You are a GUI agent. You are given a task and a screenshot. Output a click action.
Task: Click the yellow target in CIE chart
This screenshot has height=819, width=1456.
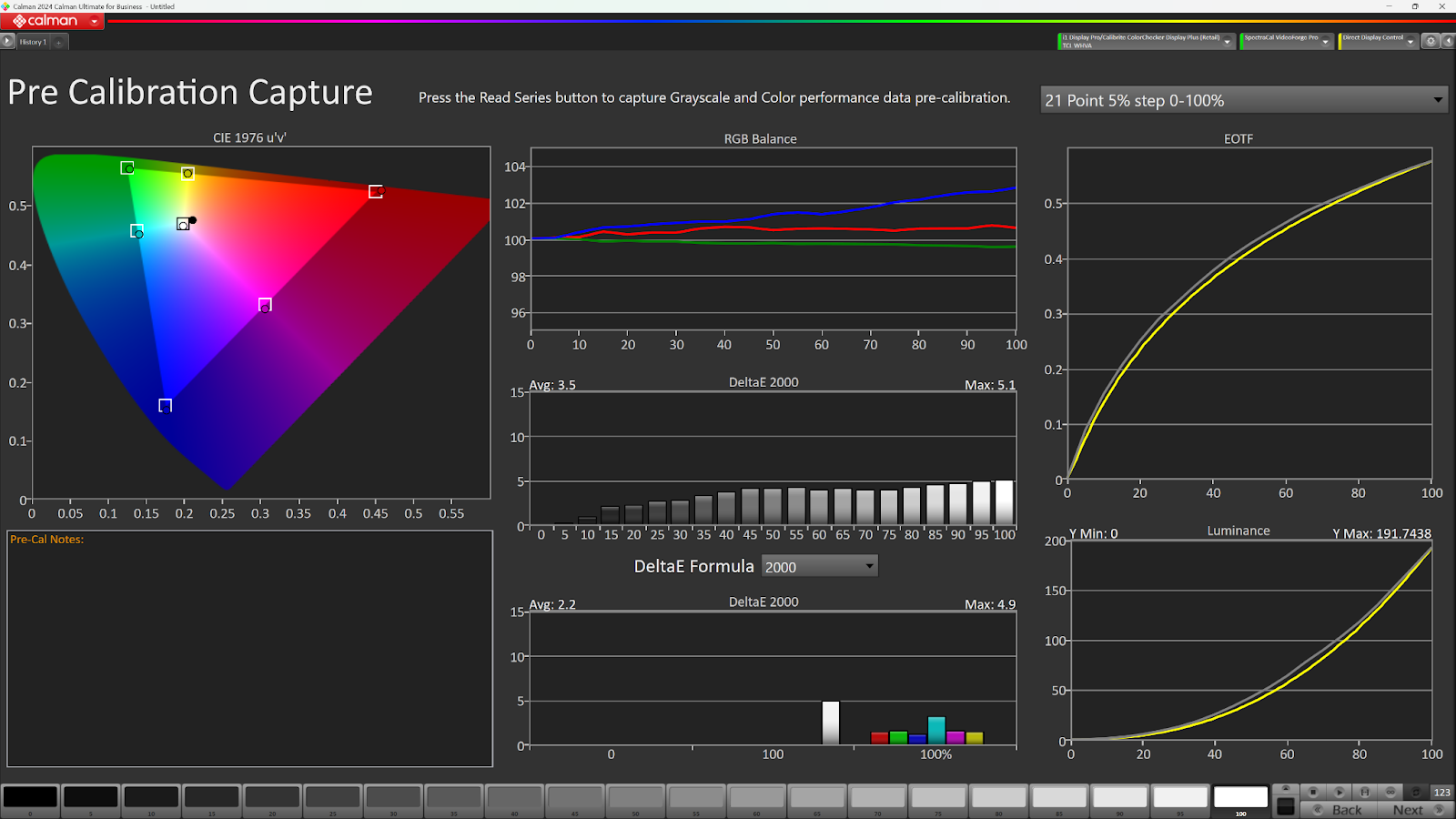click(x=187, y=173)
